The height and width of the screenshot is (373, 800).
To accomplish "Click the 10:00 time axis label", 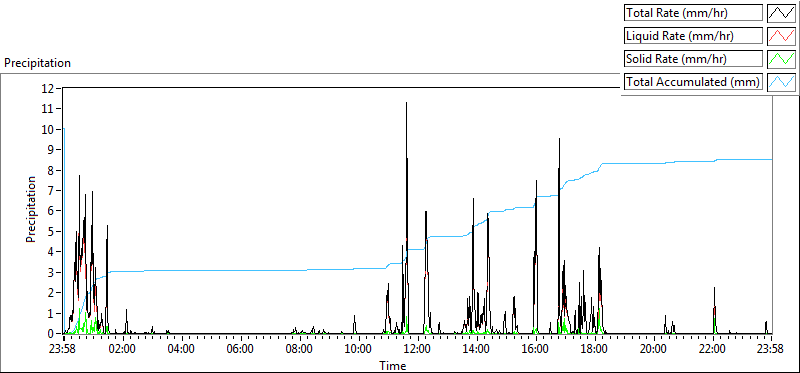I will click(x=359, y=350).
